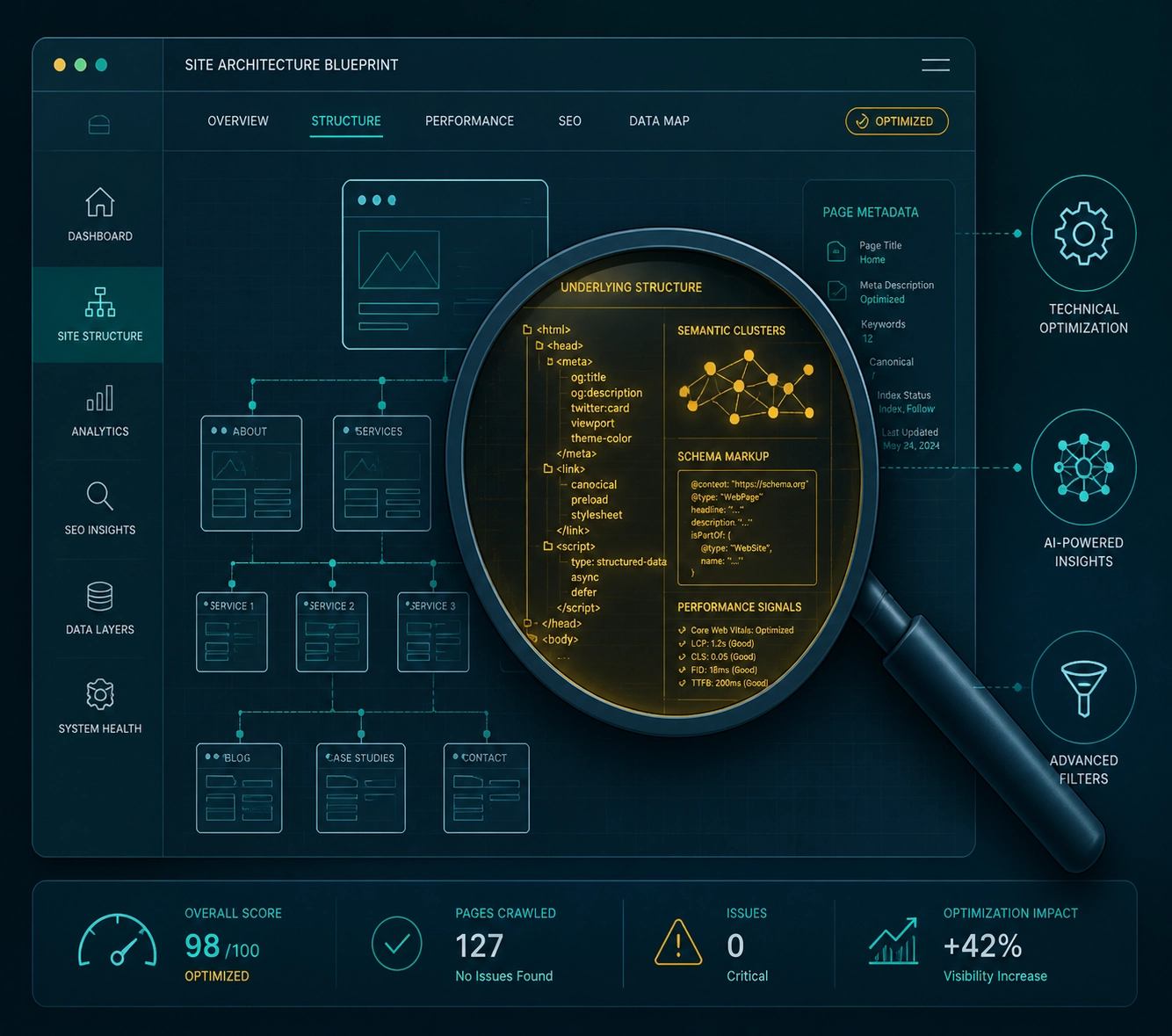1172x1036 pixels.
Task: Click the twitter:card tree row
Action: (x=600, y=409)
